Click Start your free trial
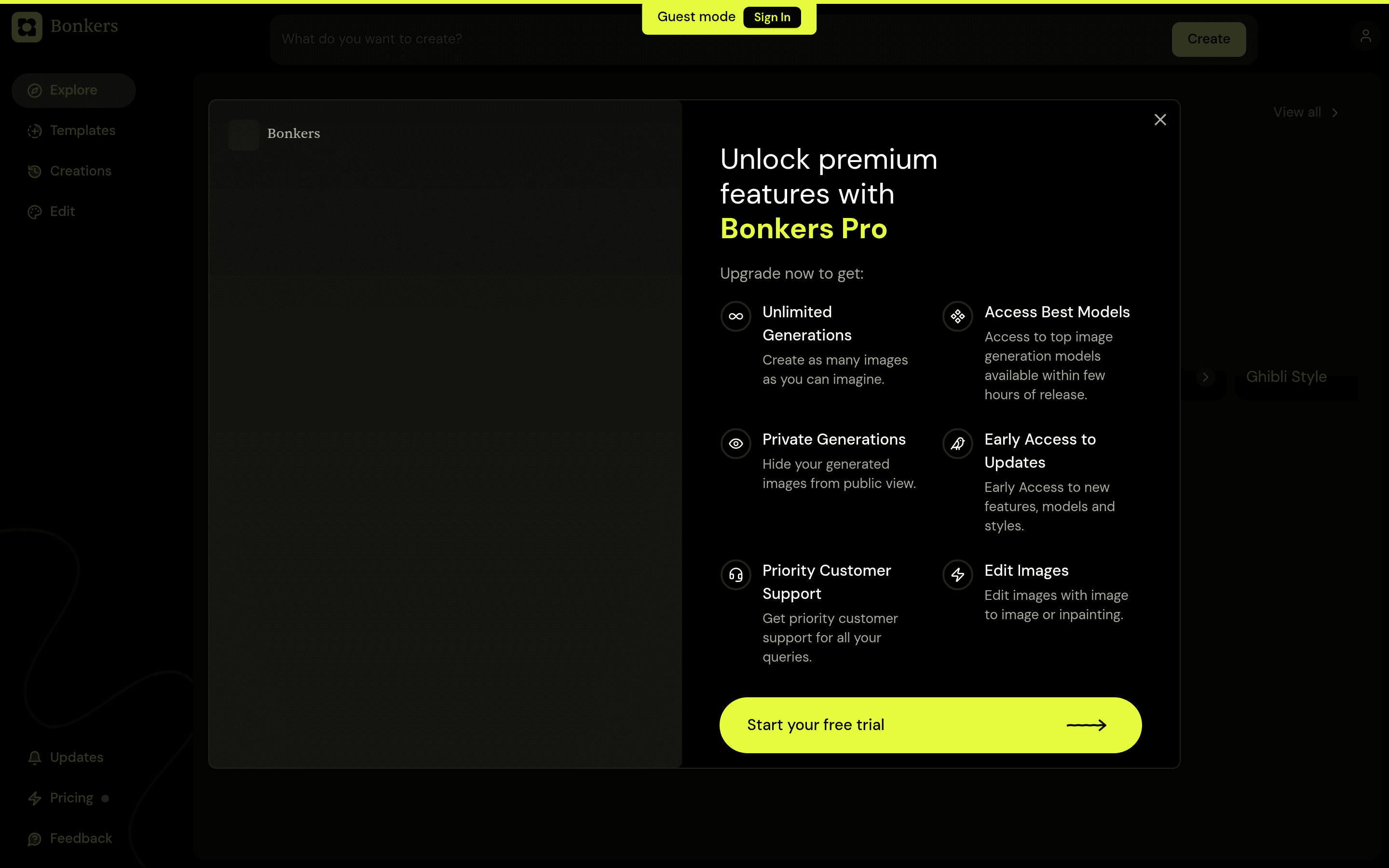 (929, 724)
